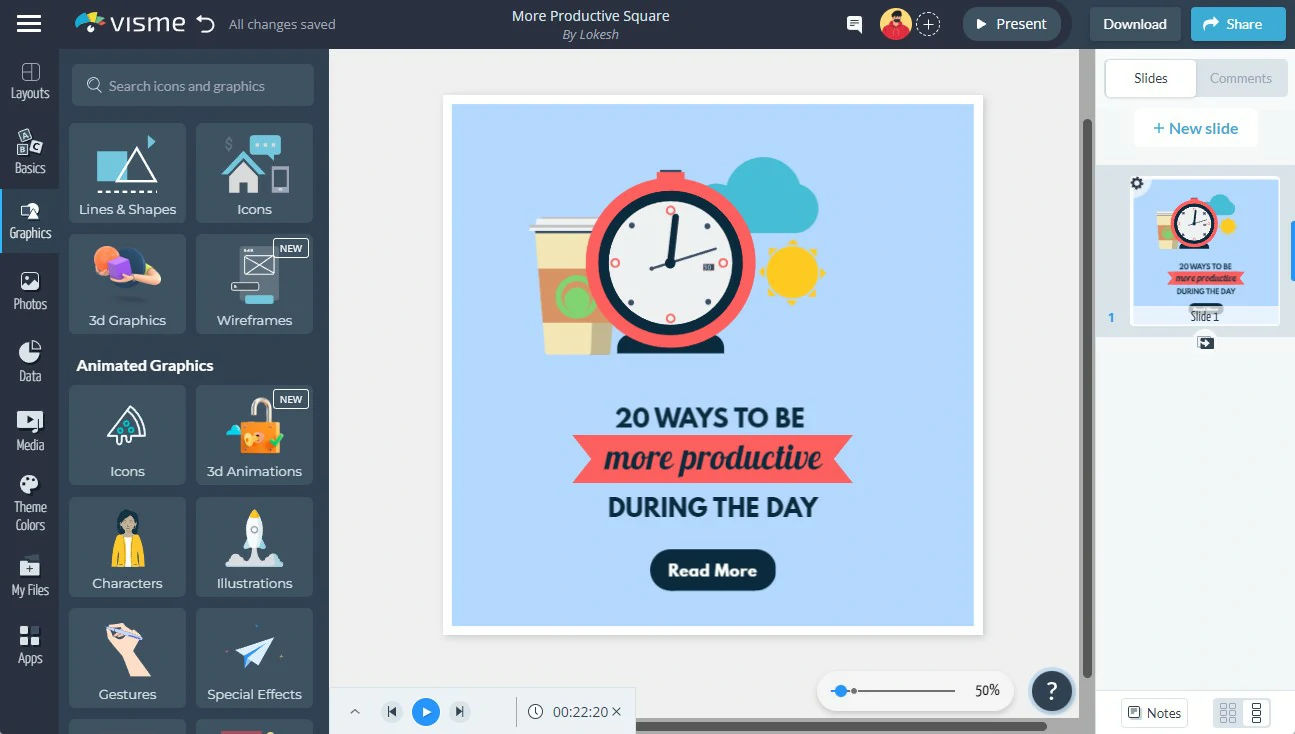1295x734 pixels.
Task: Open 3d Animations category
Action: (254, 434)
